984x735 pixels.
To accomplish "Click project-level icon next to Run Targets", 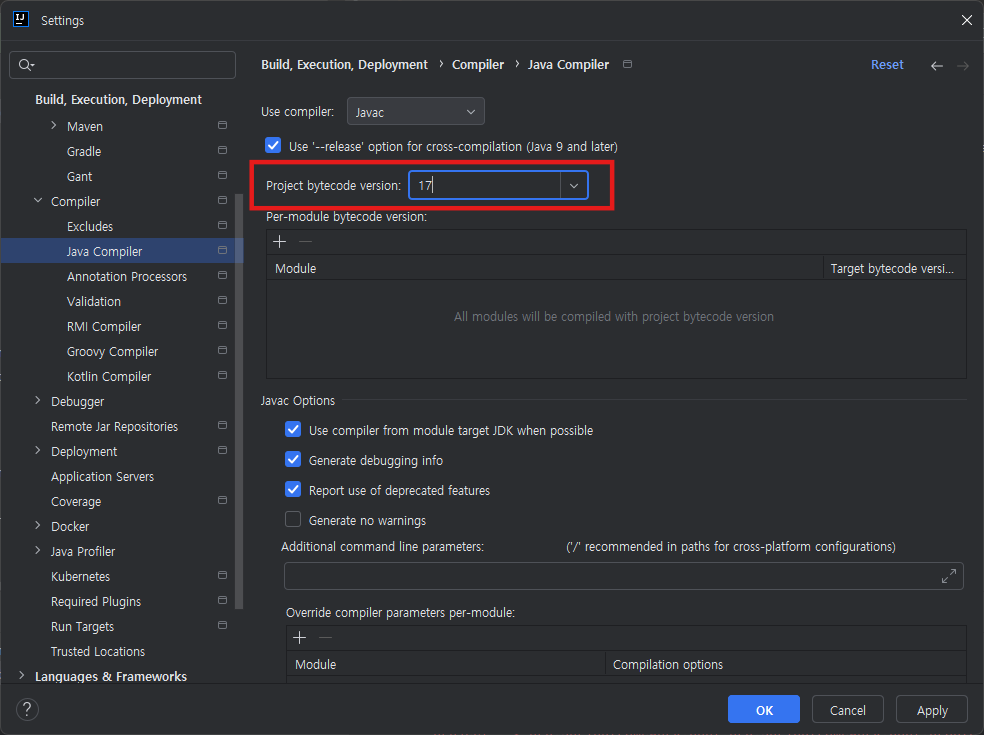I will pyautogui.click(x=222, y=625).
